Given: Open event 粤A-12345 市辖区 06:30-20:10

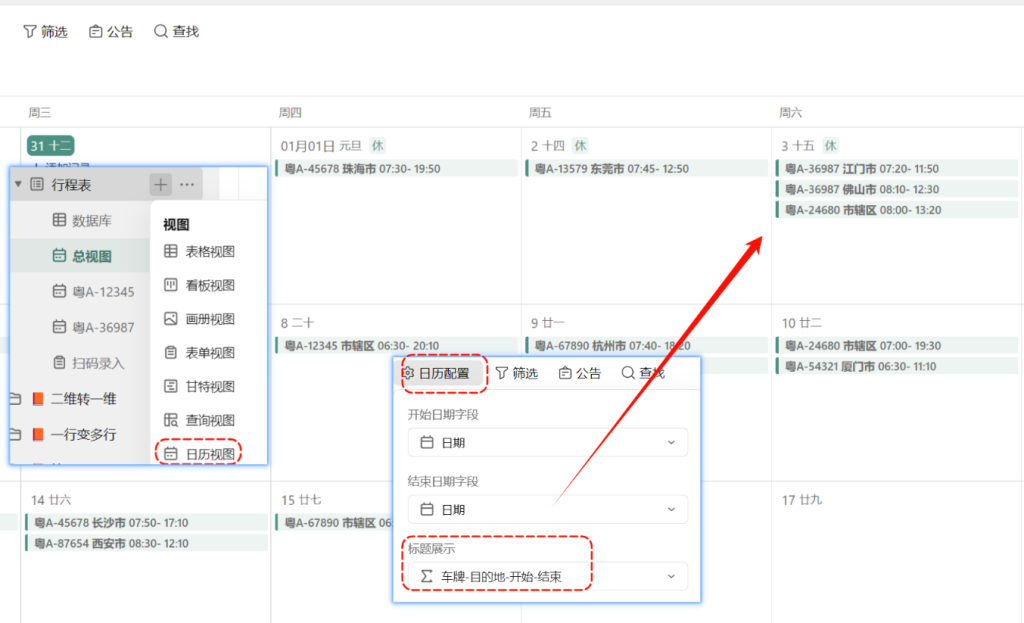Looking at the screenshot, I should pos(397,345).
